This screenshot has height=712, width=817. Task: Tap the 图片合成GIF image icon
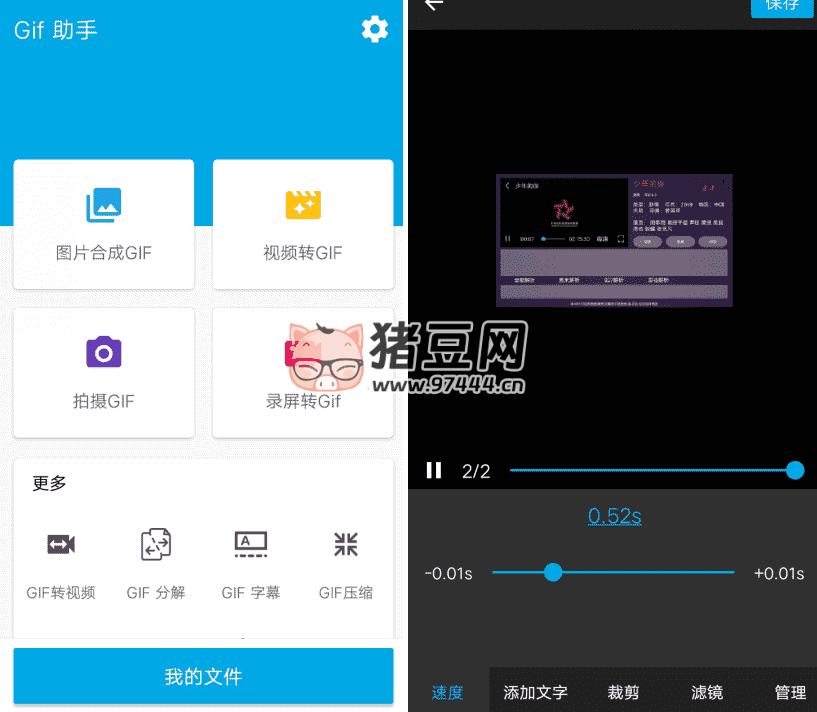pos(104,205)
